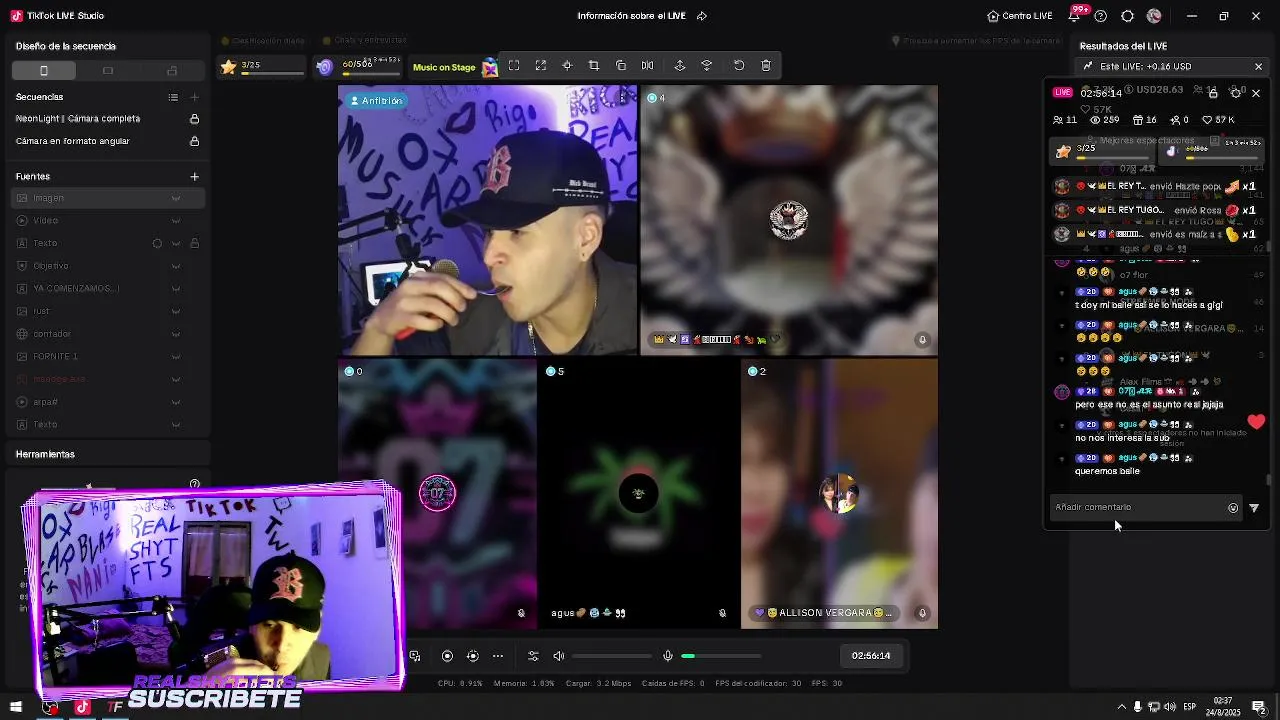
Task: Toggle lock on NeonLight Cámara completa
Action: pos(195,119)
